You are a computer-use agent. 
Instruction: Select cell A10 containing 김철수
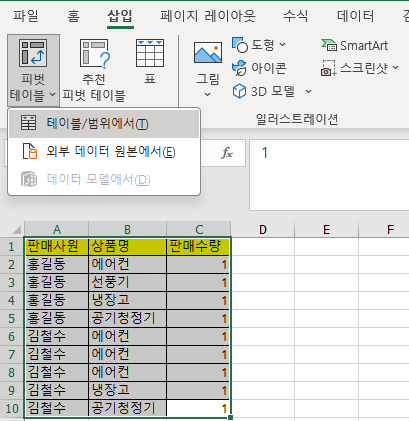pyautogui.click(x=57, y=408)
